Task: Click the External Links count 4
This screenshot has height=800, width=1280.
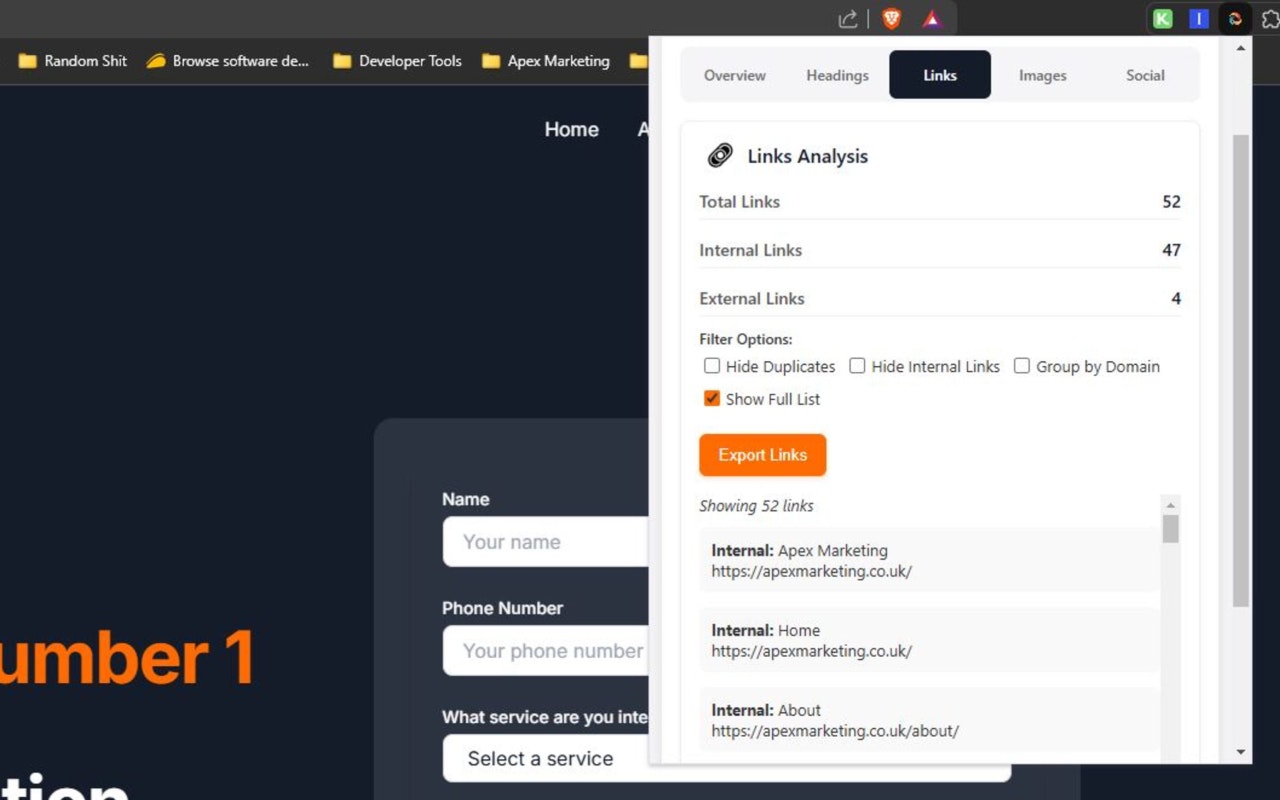Action: [1176, 298]
